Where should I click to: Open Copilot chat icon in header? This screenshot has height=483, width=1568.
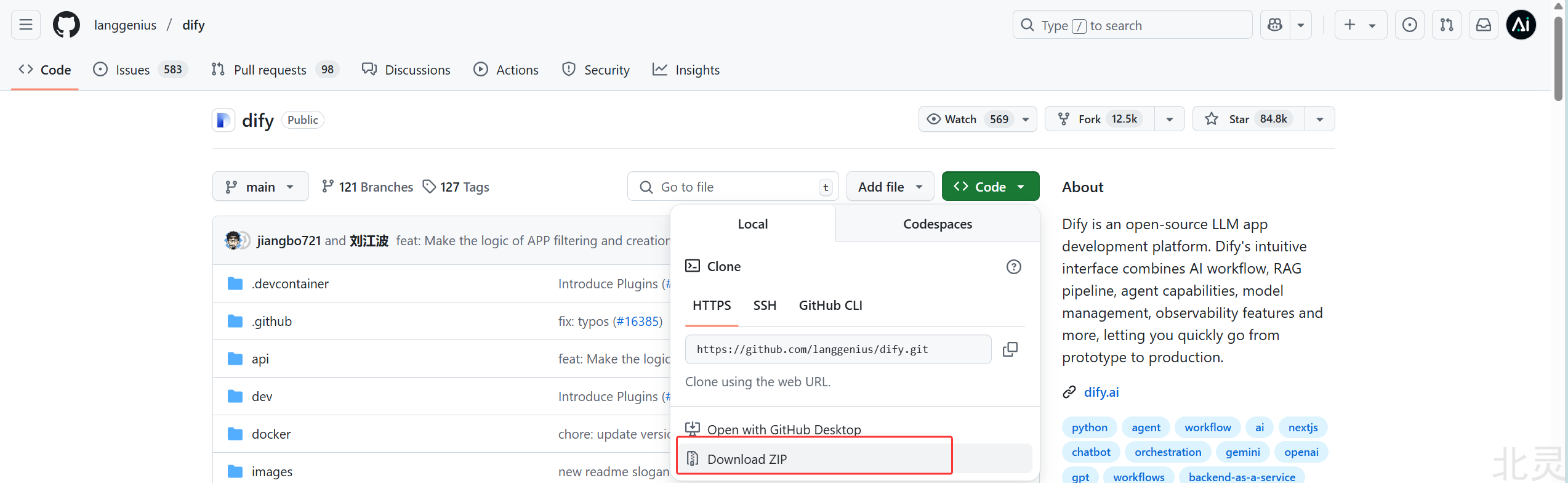coord(1275,25)
